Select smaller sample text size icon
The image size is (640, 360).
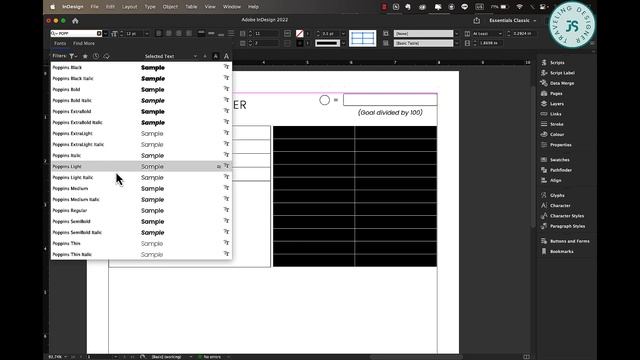[x=205, y=56]
